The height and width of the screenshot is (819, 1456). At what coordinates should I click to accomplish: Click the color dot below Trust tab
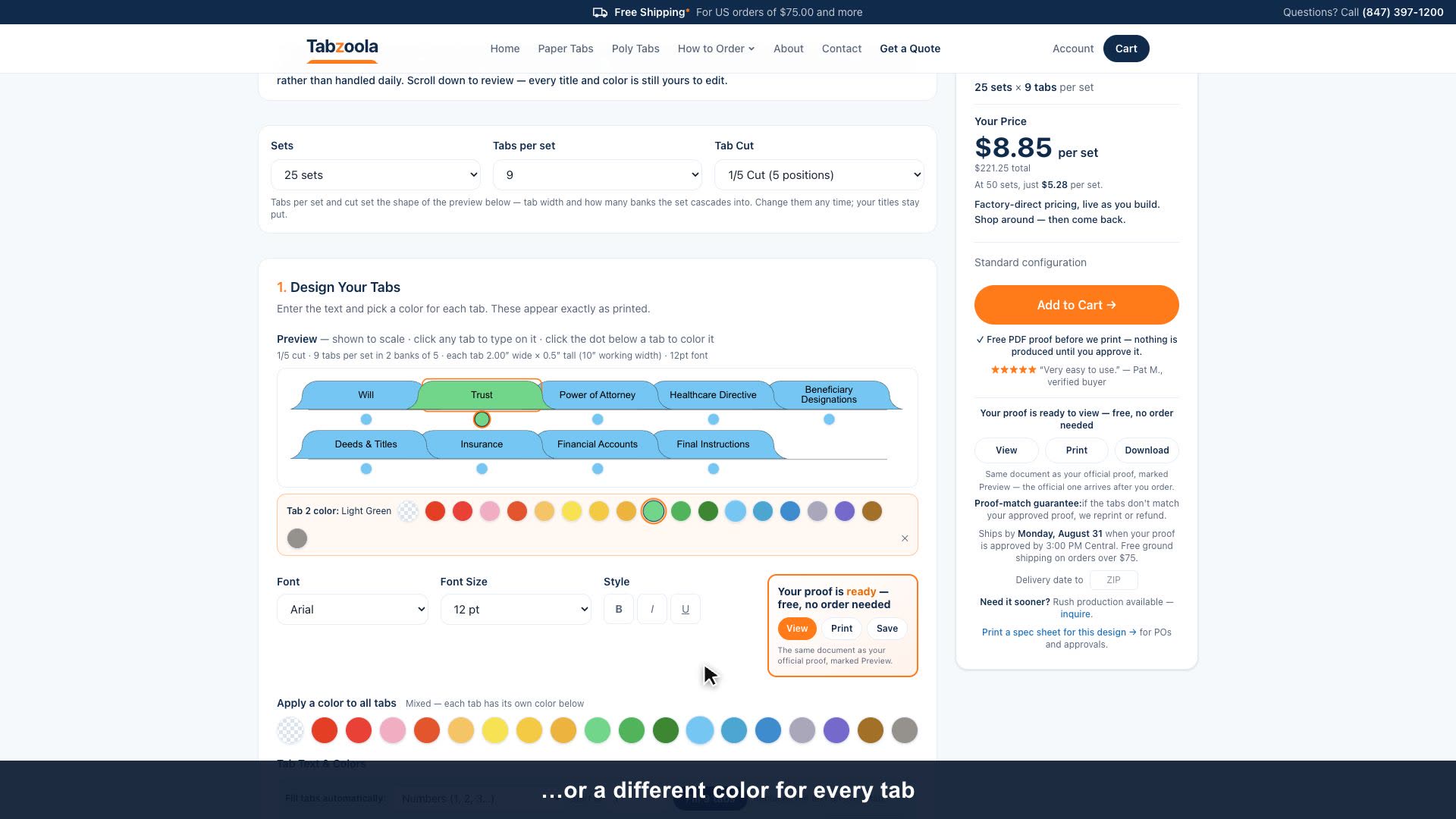pos(482,419)
